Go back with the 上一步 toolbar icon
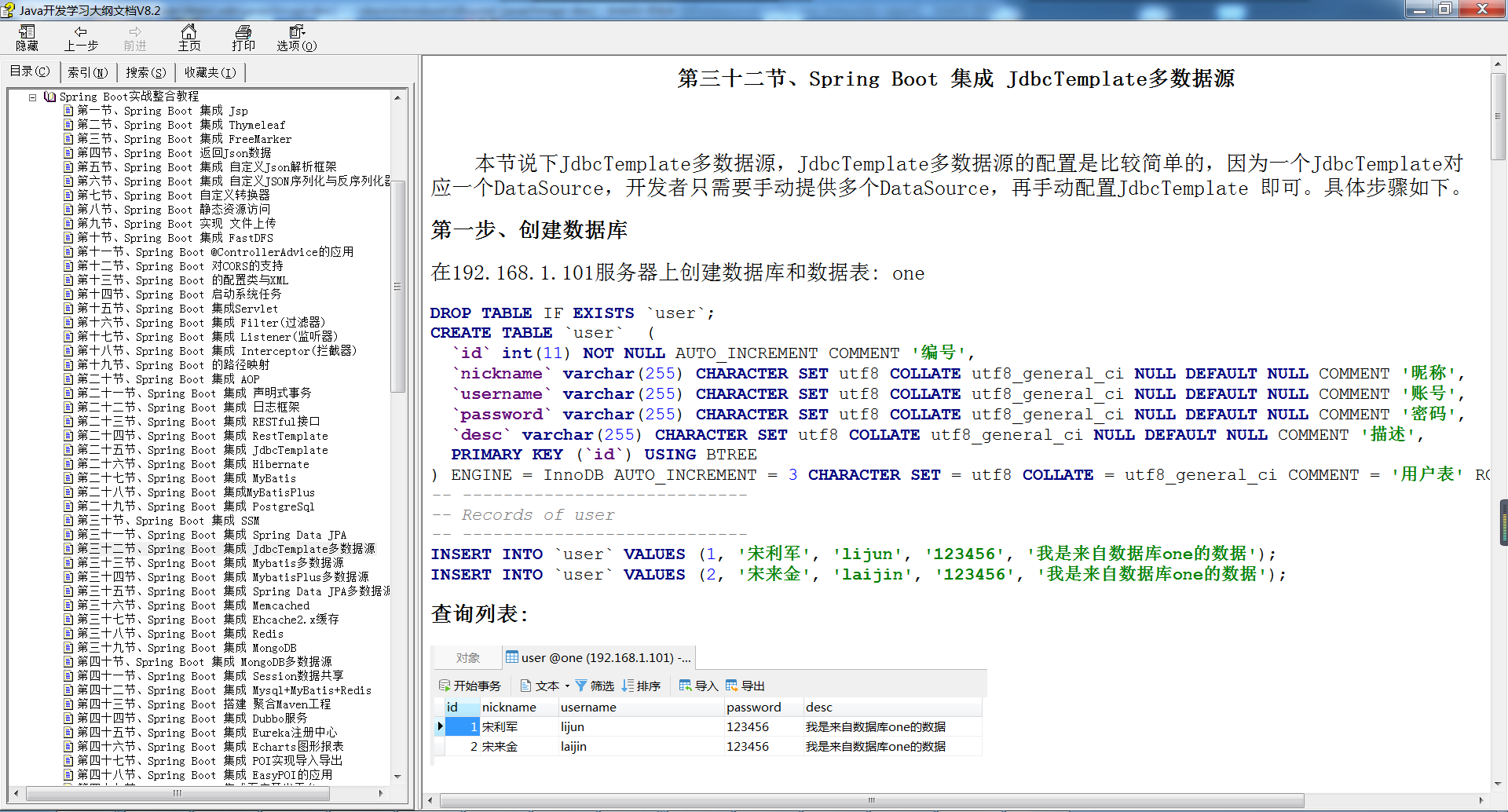1508x812 pixels. (81, 38)
